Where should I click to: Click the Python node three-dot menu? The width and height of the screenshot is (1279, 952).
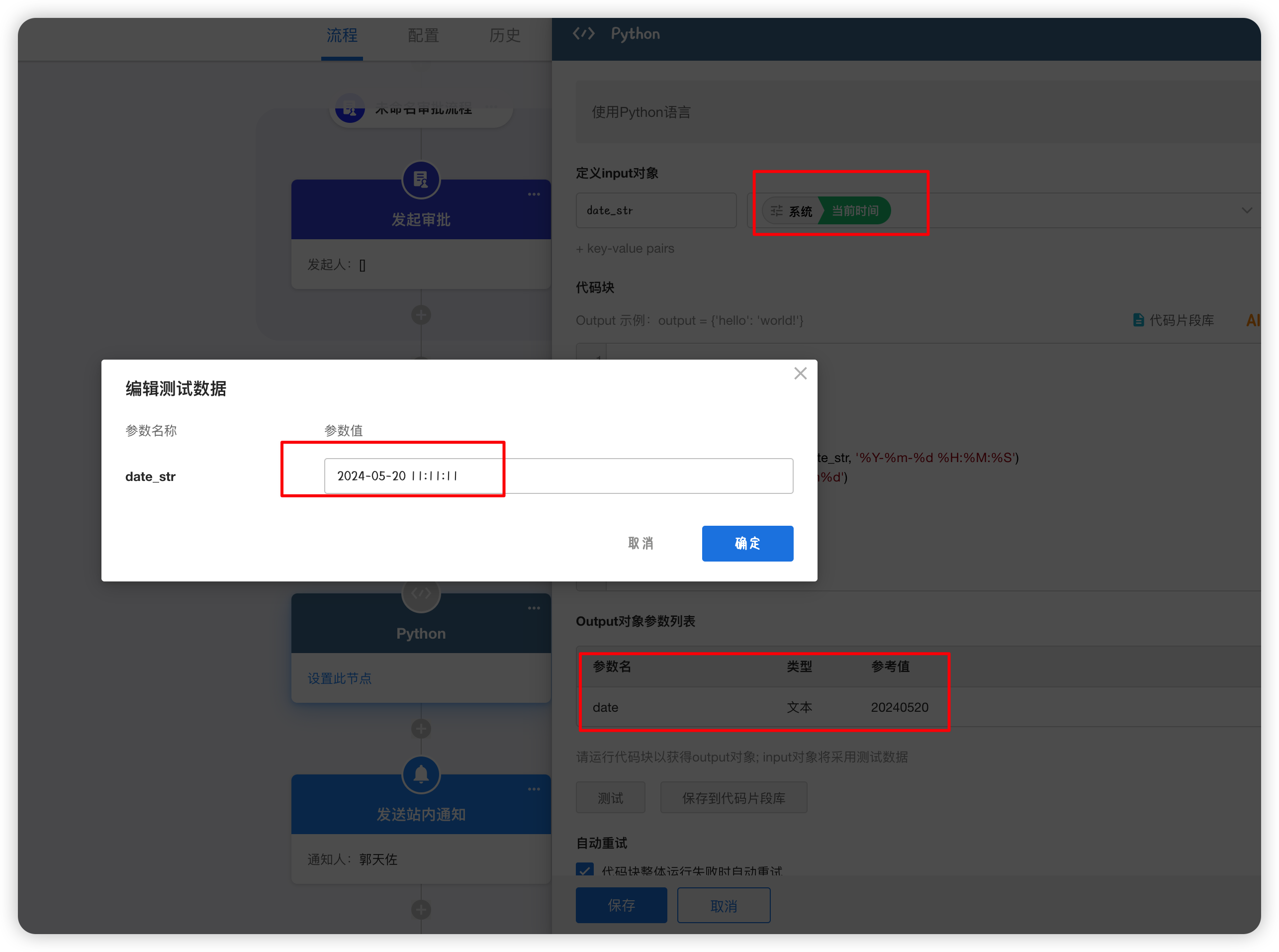click(534, 608)
